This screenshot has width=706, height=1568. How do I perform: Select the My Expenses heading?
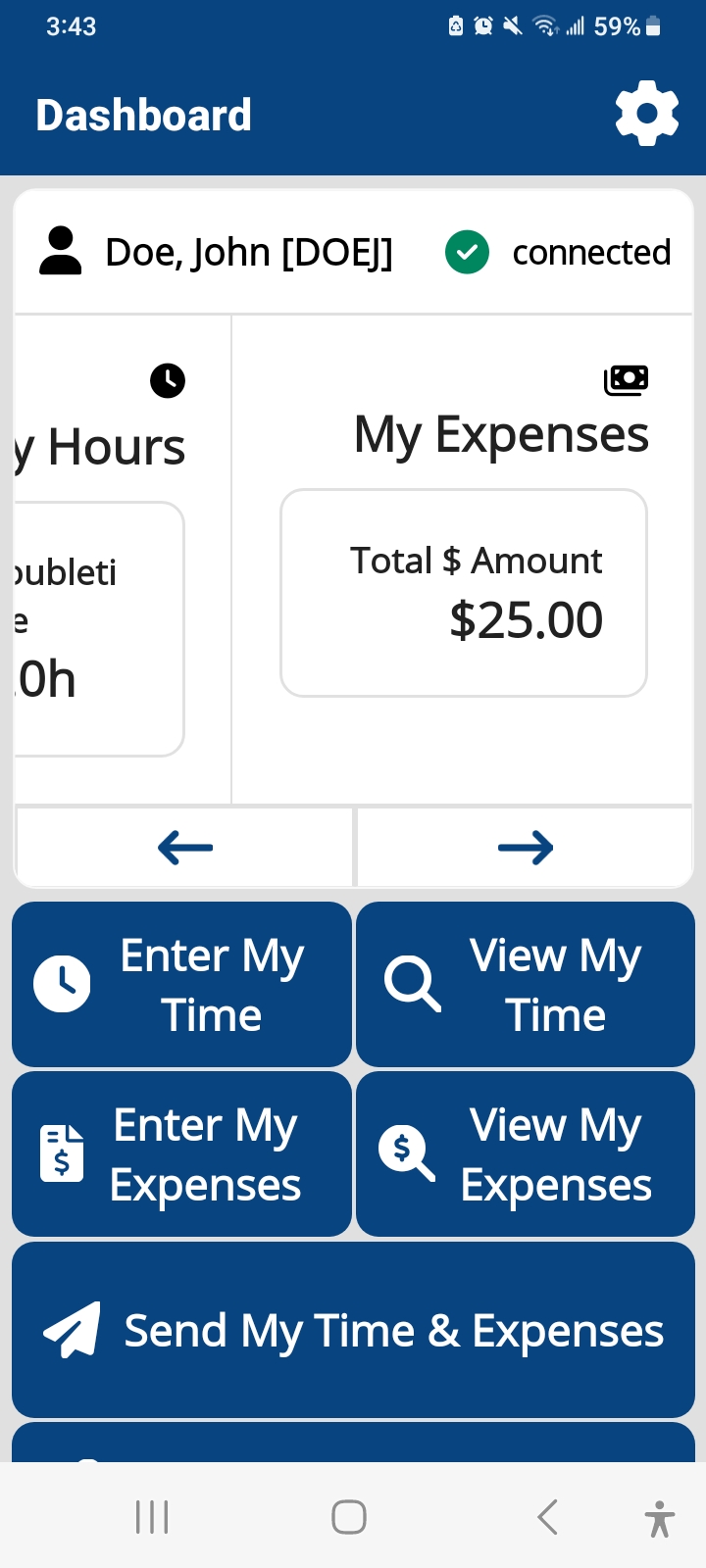[x=501, y=434]
